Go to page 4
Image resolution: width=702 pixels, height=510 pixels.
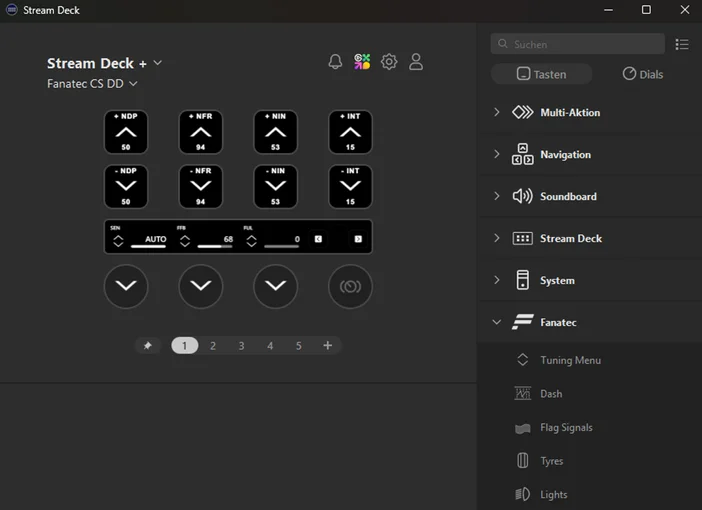[x=270, y=346]
